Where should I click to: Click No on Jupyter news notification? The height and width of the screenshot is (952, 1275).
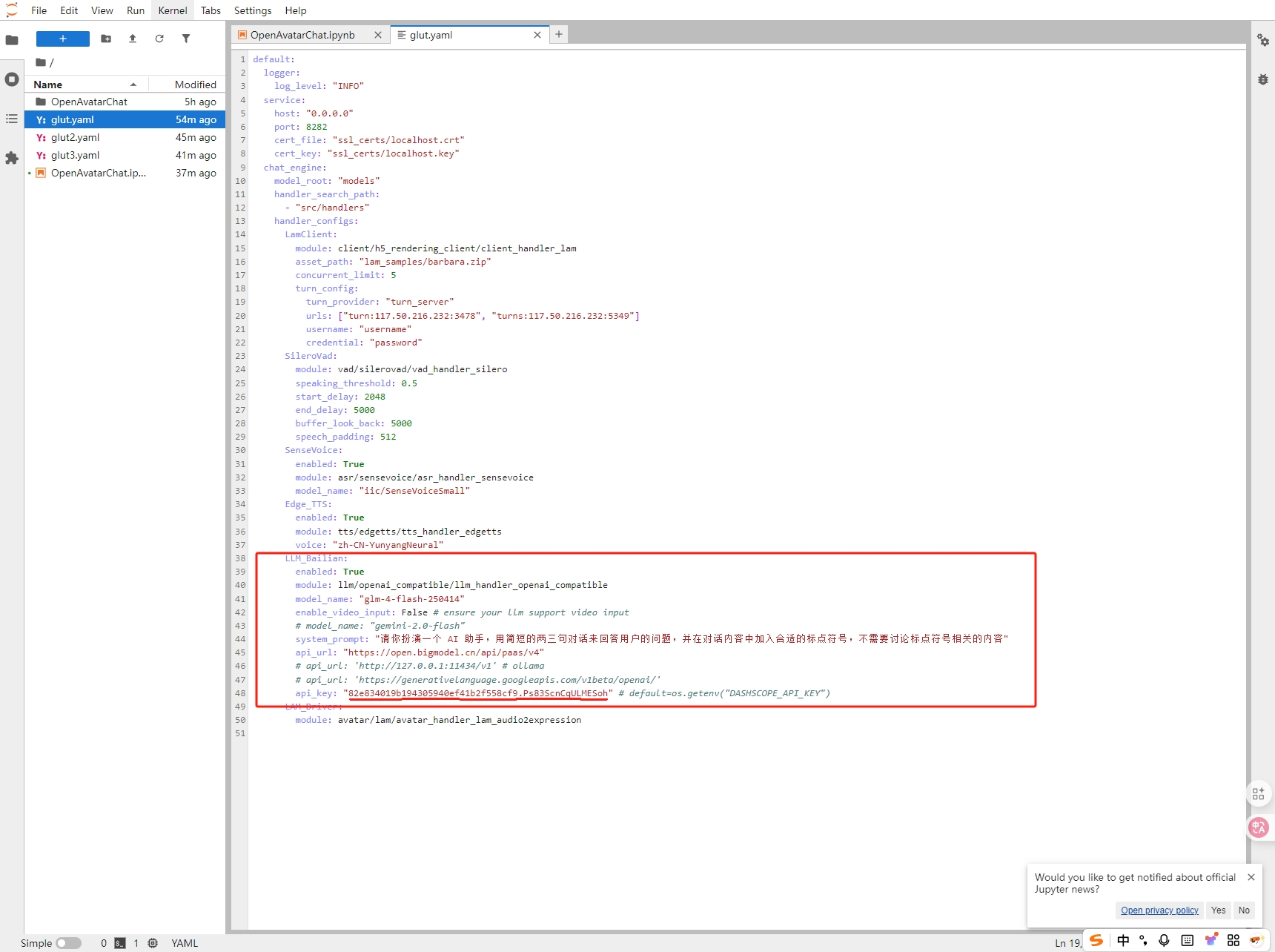coord(1244,910)
